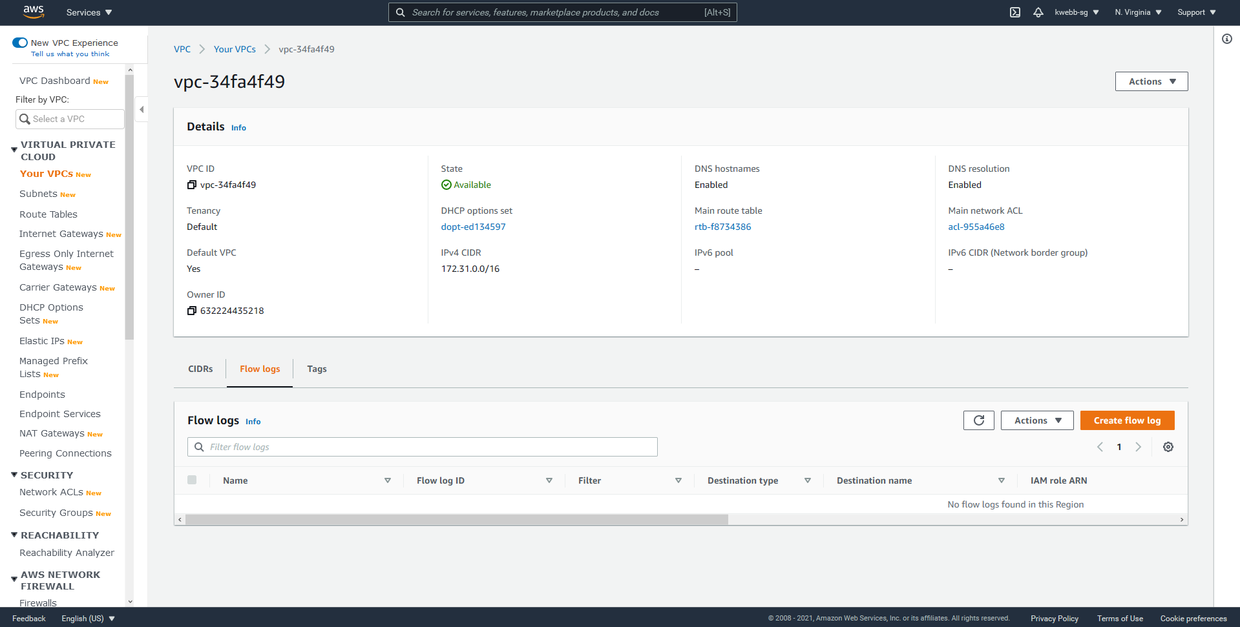
Task: Open VPC Dashboard in the sidebar
Action: 55,81
